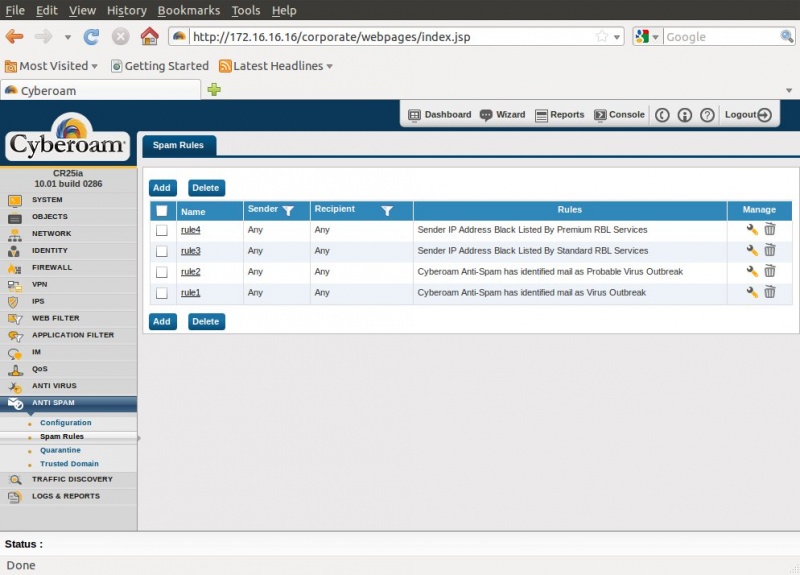The image size is (800, 575).
Task: Click the wrench edit icon for rule1
Action: click(x=752, y=292)
